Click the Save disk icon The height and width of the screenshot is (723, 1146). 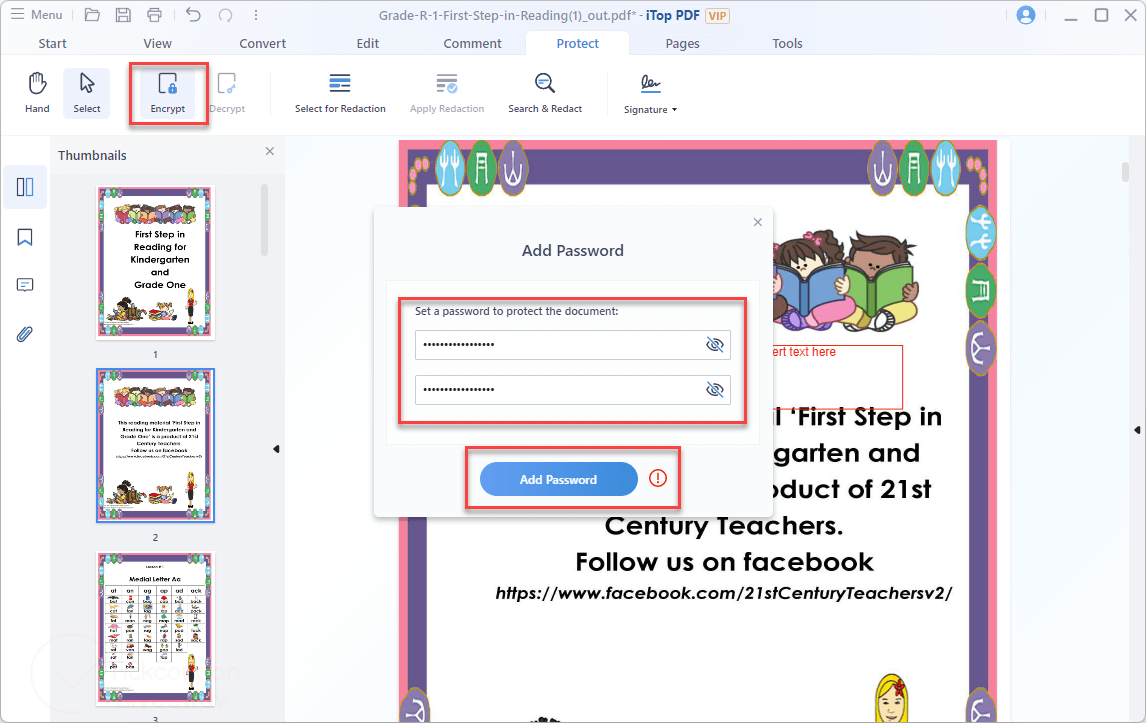tap(124, 15)
